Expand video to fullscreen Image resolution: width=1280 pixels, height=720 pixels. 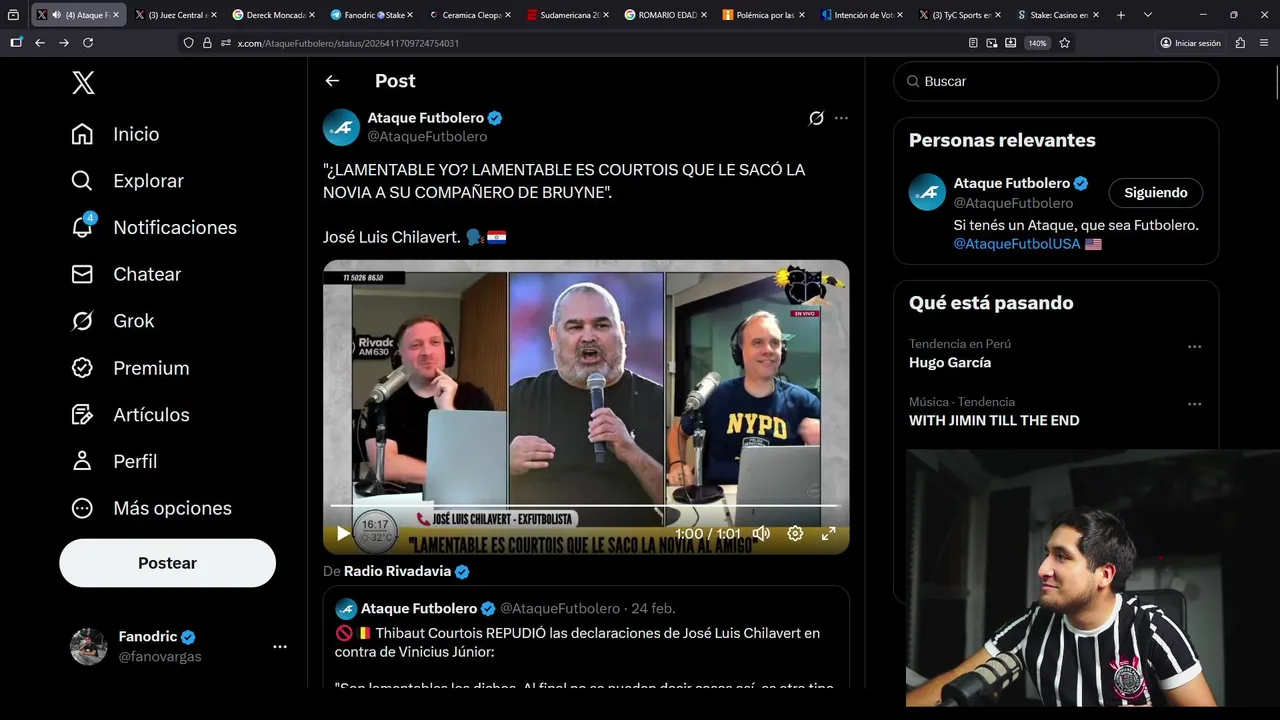pyautogui.click(x=828, y=534)
